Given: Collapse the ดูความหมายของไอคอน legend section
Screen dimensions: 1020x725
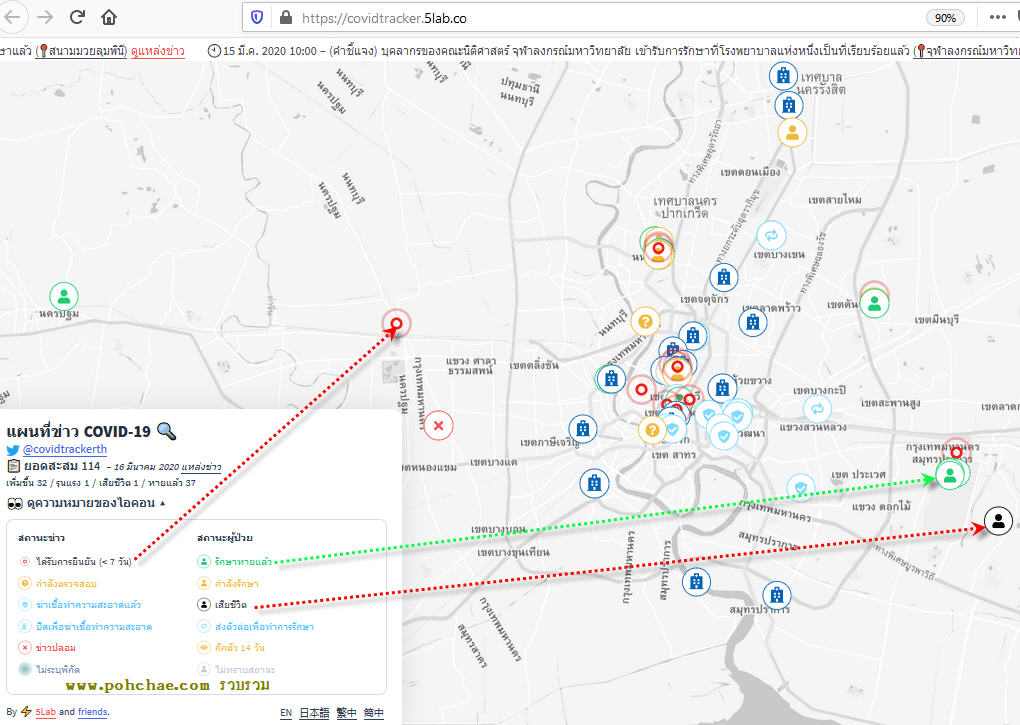Looking at the screenshot, I should click(87, 503).
